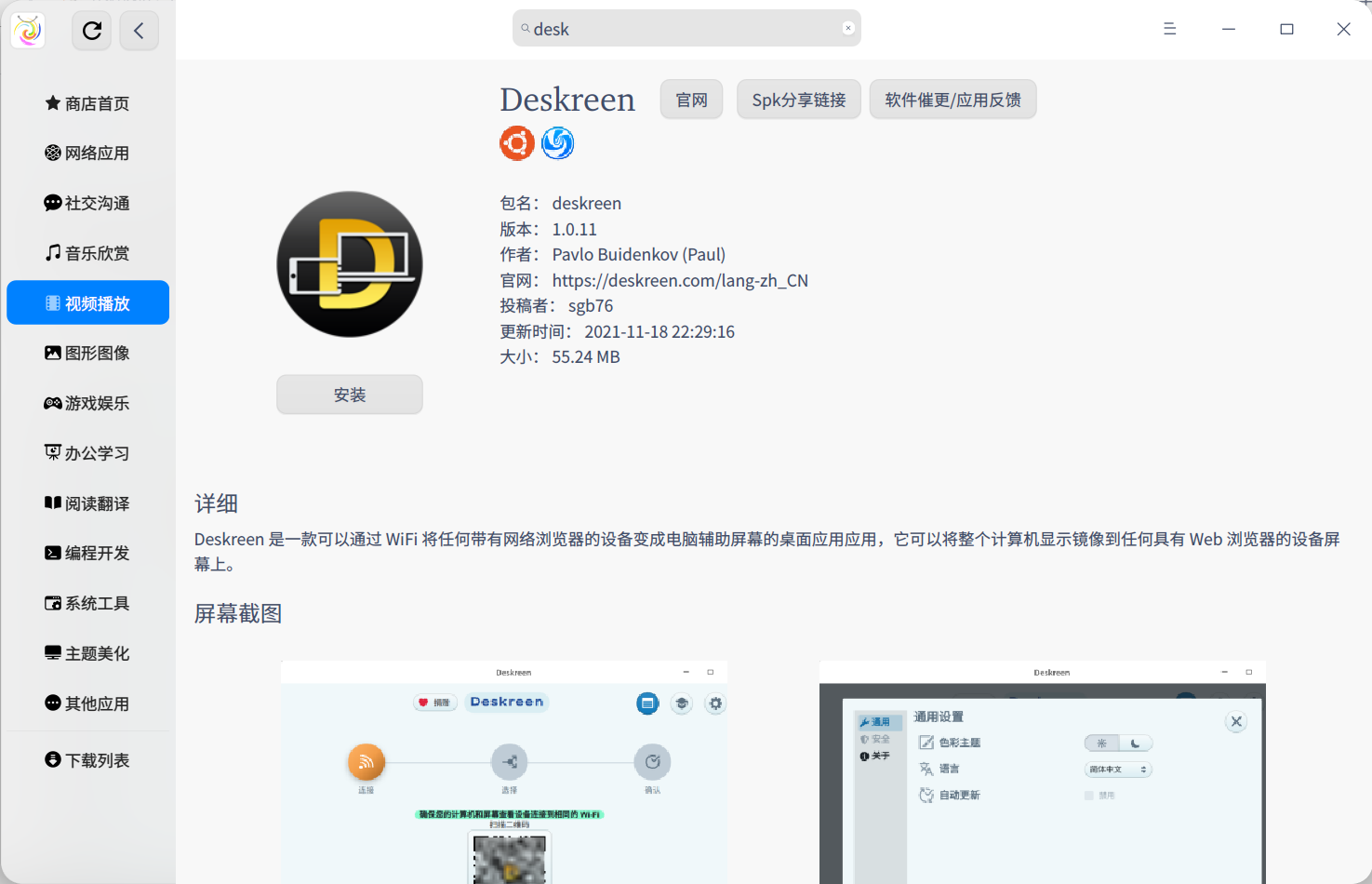
Task: Click the Ubuntu compatibility badge
Action: 517,143
